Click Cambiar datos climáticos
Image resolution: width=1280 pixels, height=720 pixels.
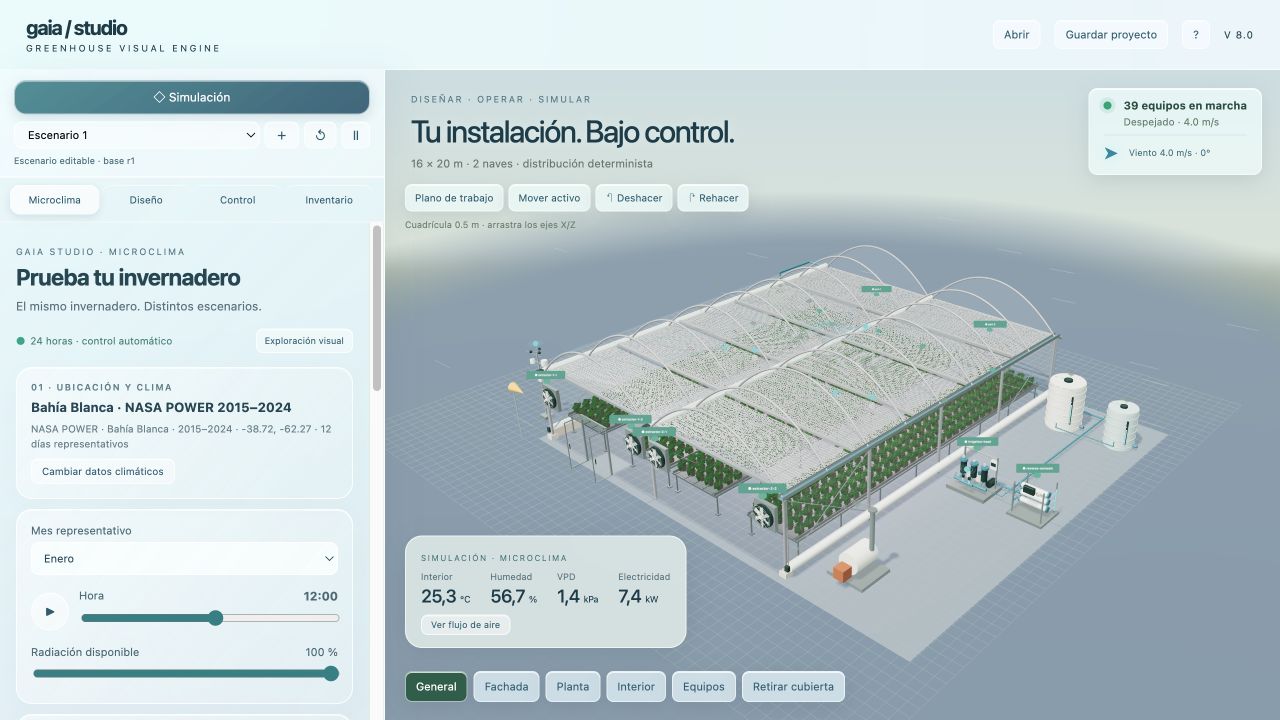(x=103, y=472)
